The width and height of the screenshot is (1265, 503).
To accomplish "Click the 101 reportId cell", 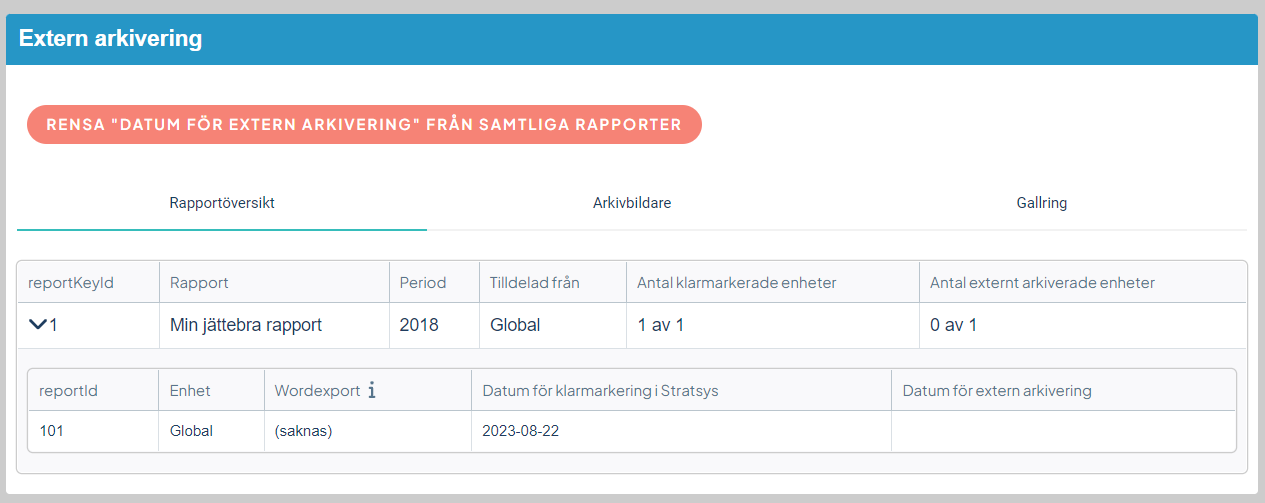I will coord(93,431).
